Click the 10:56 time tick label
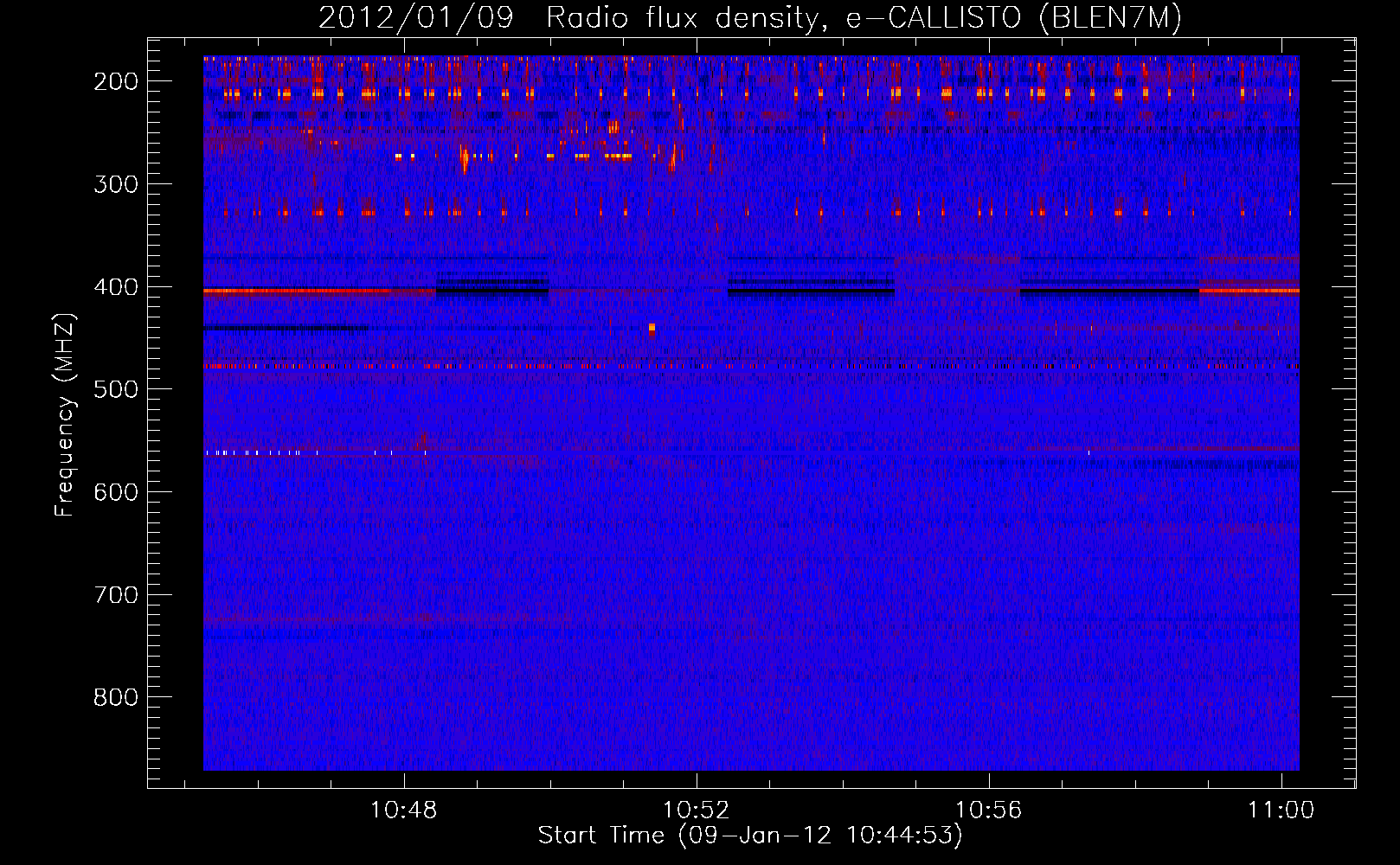The width and height of the screenshot is (1400, 865). [x=989, y=811]
